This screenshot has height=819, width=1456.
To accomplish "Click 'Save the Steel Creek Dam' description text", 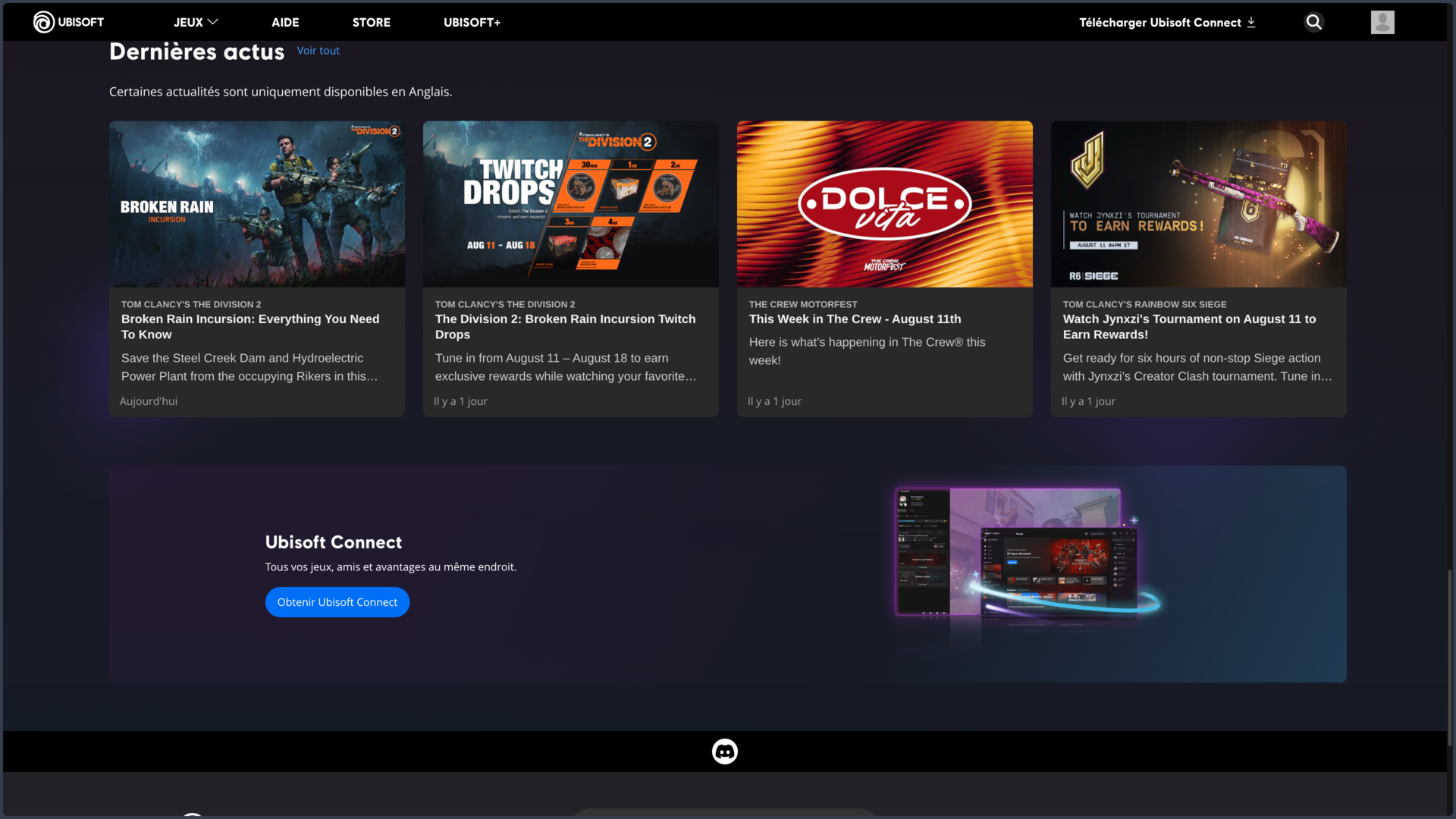I will point(249,367).
